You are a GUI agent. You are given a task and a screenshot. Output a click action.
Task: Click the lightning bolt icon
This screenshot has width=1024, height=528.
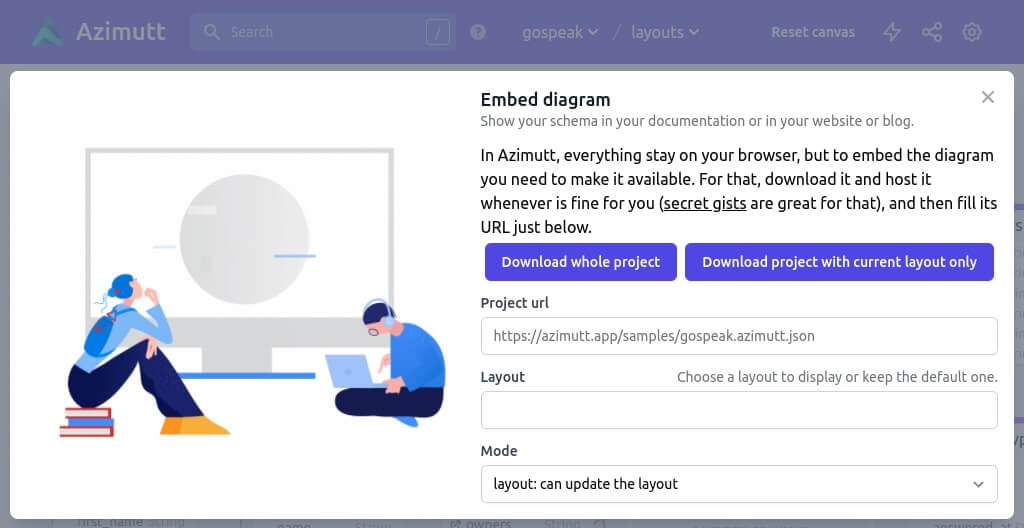pyautogui.click(x=892, y=32)
